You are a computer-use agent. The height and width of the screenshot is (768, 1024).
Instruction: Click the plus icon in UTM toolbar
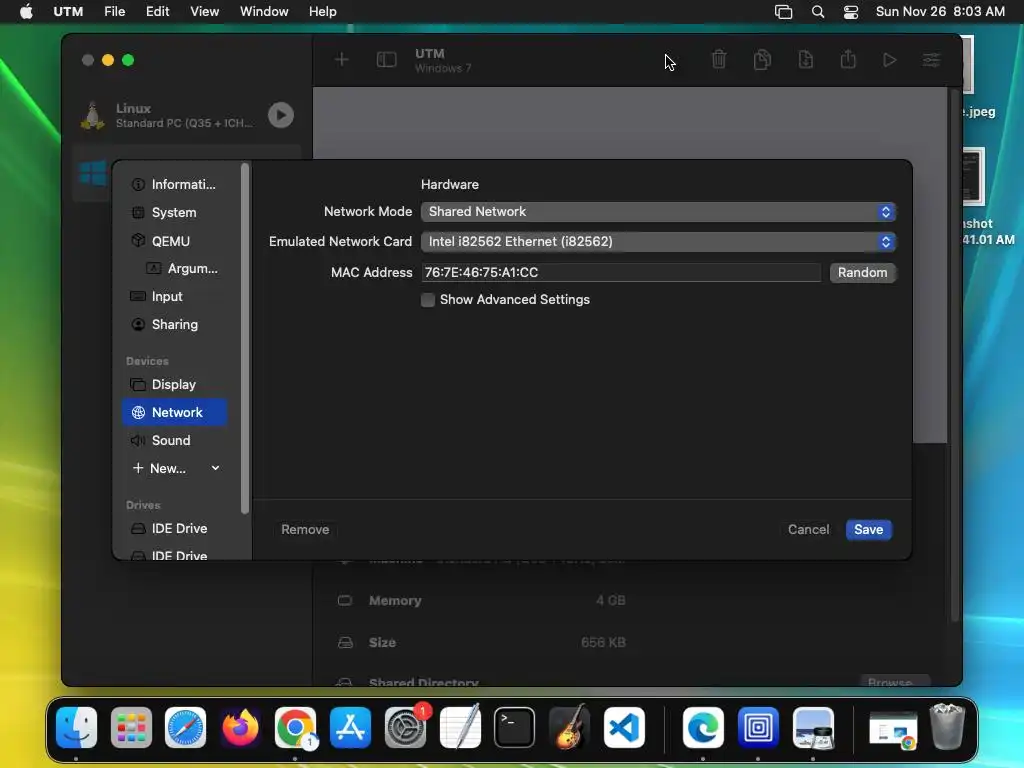tap(342, 60)
